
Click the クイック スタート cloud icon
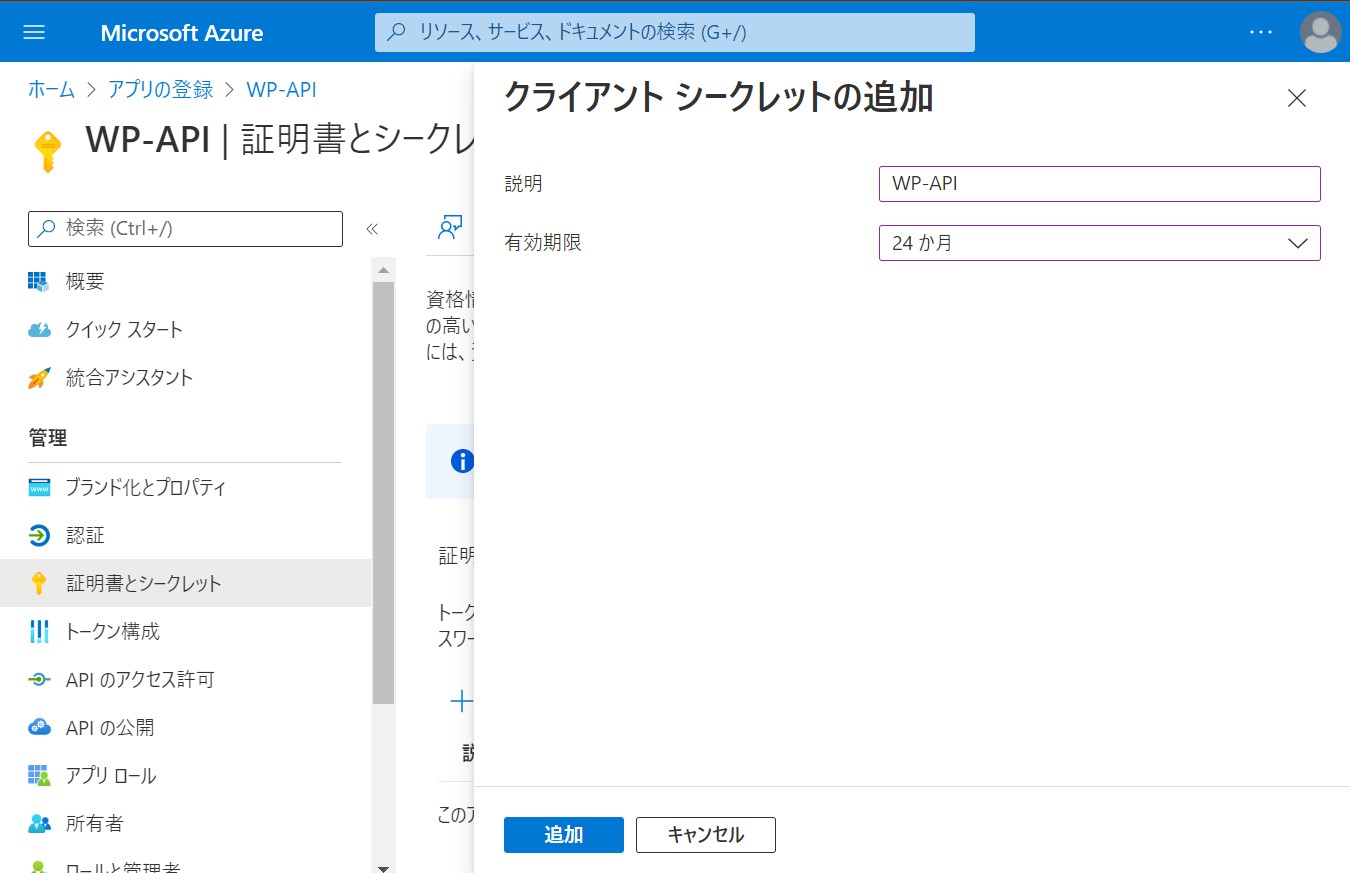coord(39,330)
